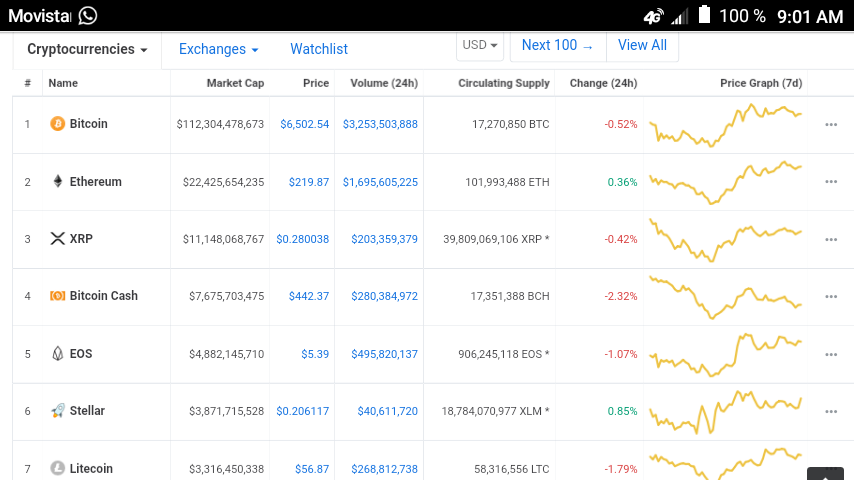
Task: Open the Stellar name link
Action: pyautogui.click(x=87, y=411)
